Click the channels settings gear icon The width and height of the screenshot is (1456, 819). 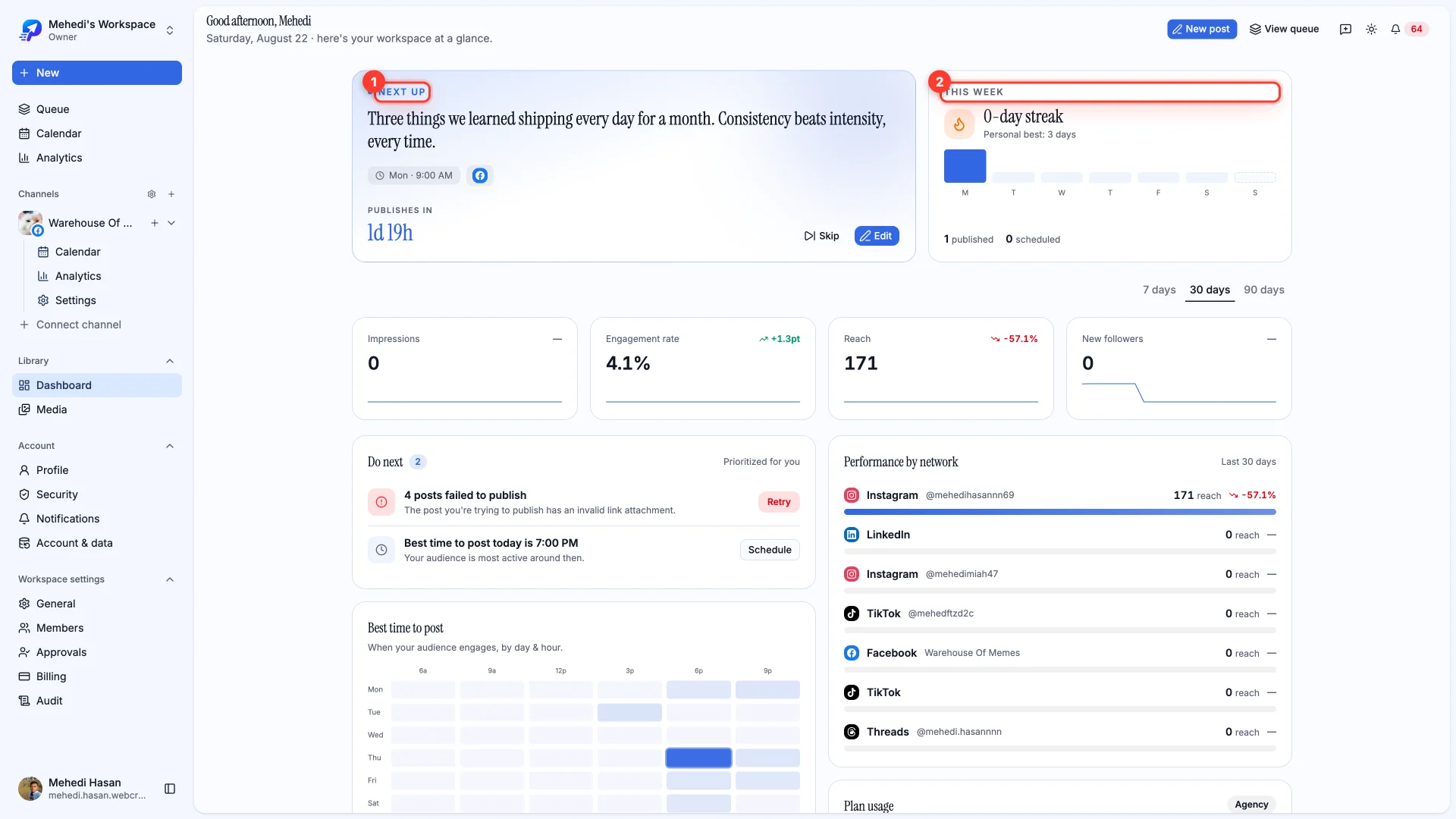(152, 194)
